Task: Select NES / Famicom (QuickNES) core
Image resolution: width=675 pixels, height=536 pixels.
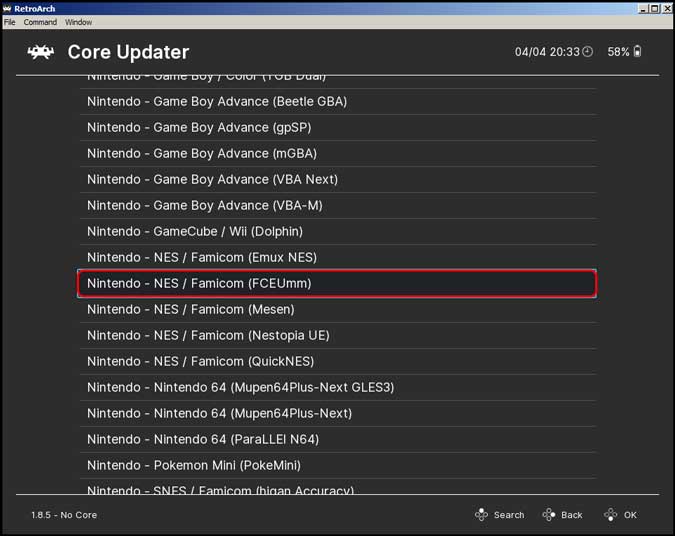Action: pos(338,361)
